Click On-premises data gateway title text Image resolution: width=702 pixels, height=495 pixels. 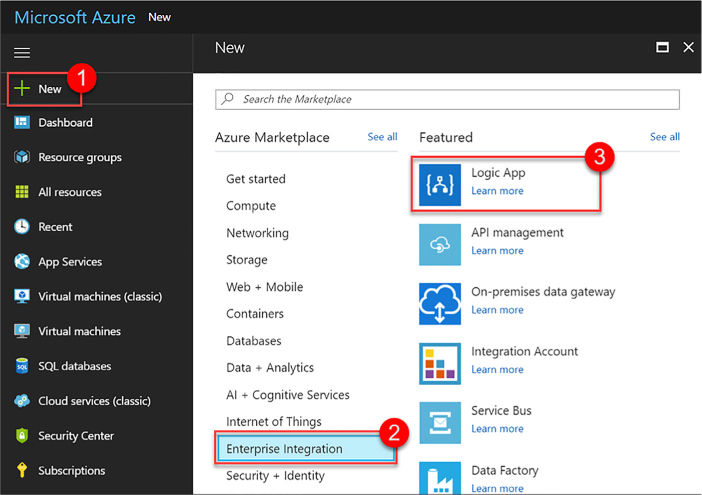[543, 292]
